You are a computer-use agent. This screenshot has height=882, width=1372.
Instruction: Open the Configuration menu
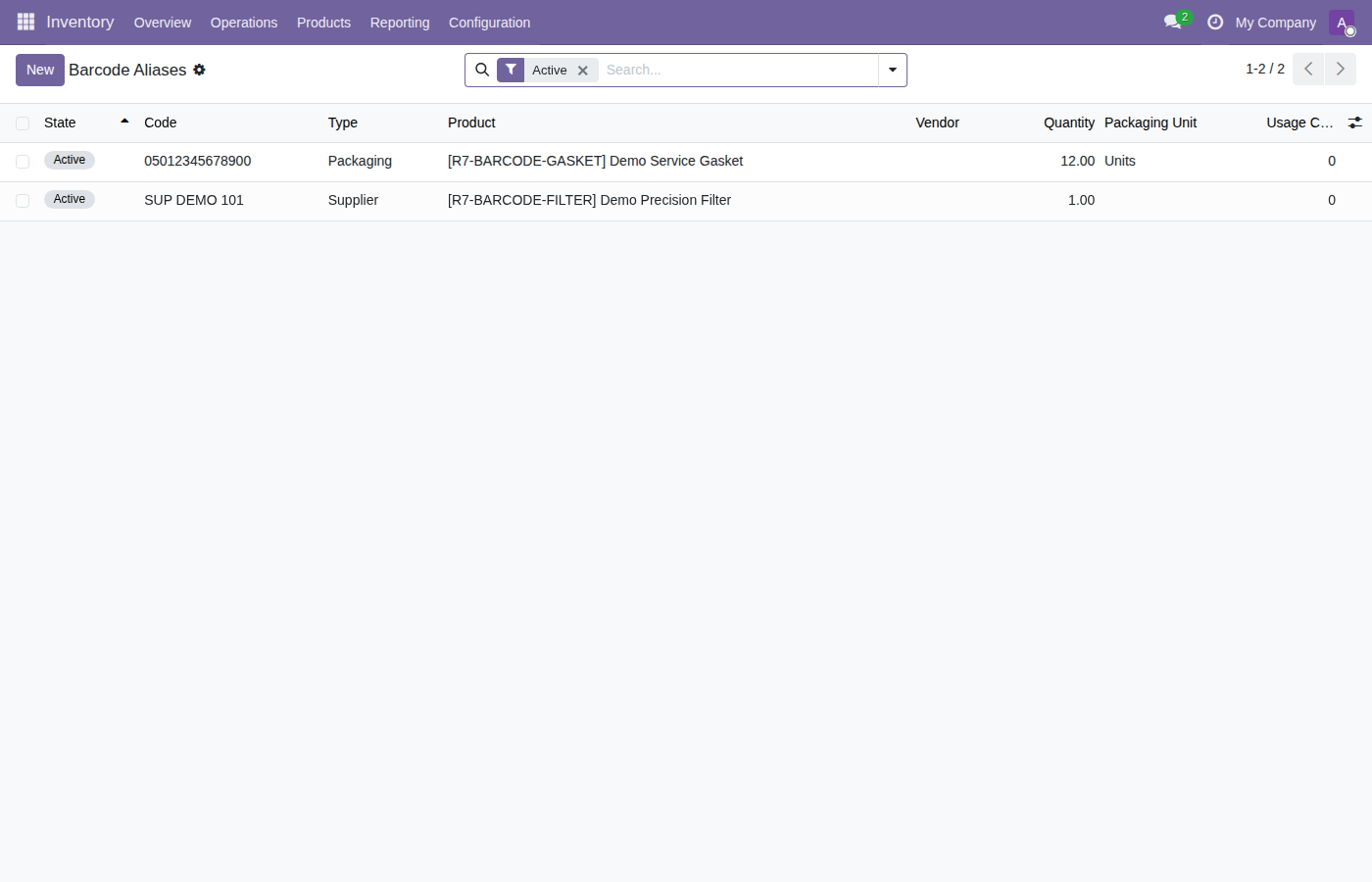(x=489, y=23)
